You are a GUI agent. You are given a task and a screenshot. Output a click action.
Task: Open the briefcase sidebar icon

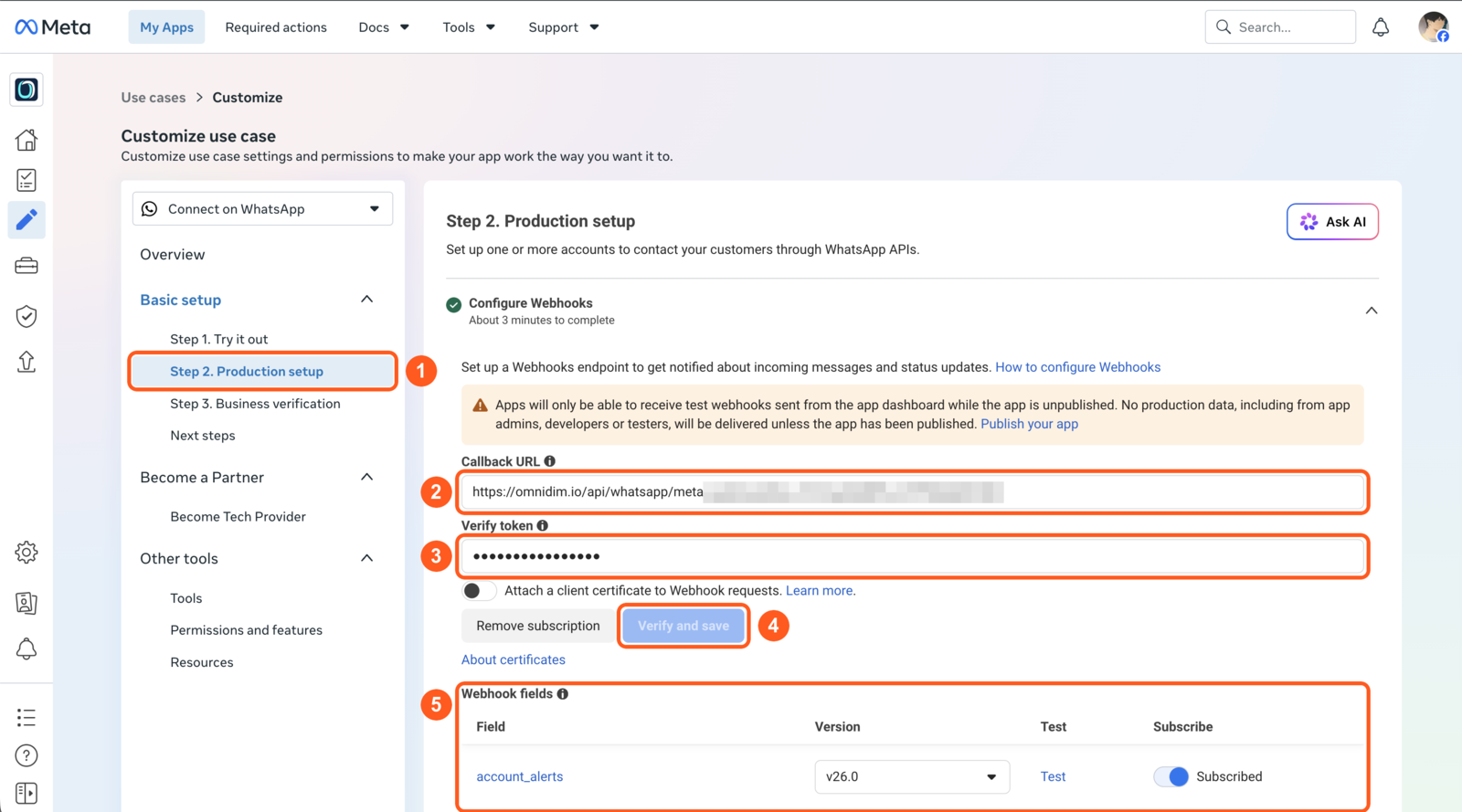[26, 266]
